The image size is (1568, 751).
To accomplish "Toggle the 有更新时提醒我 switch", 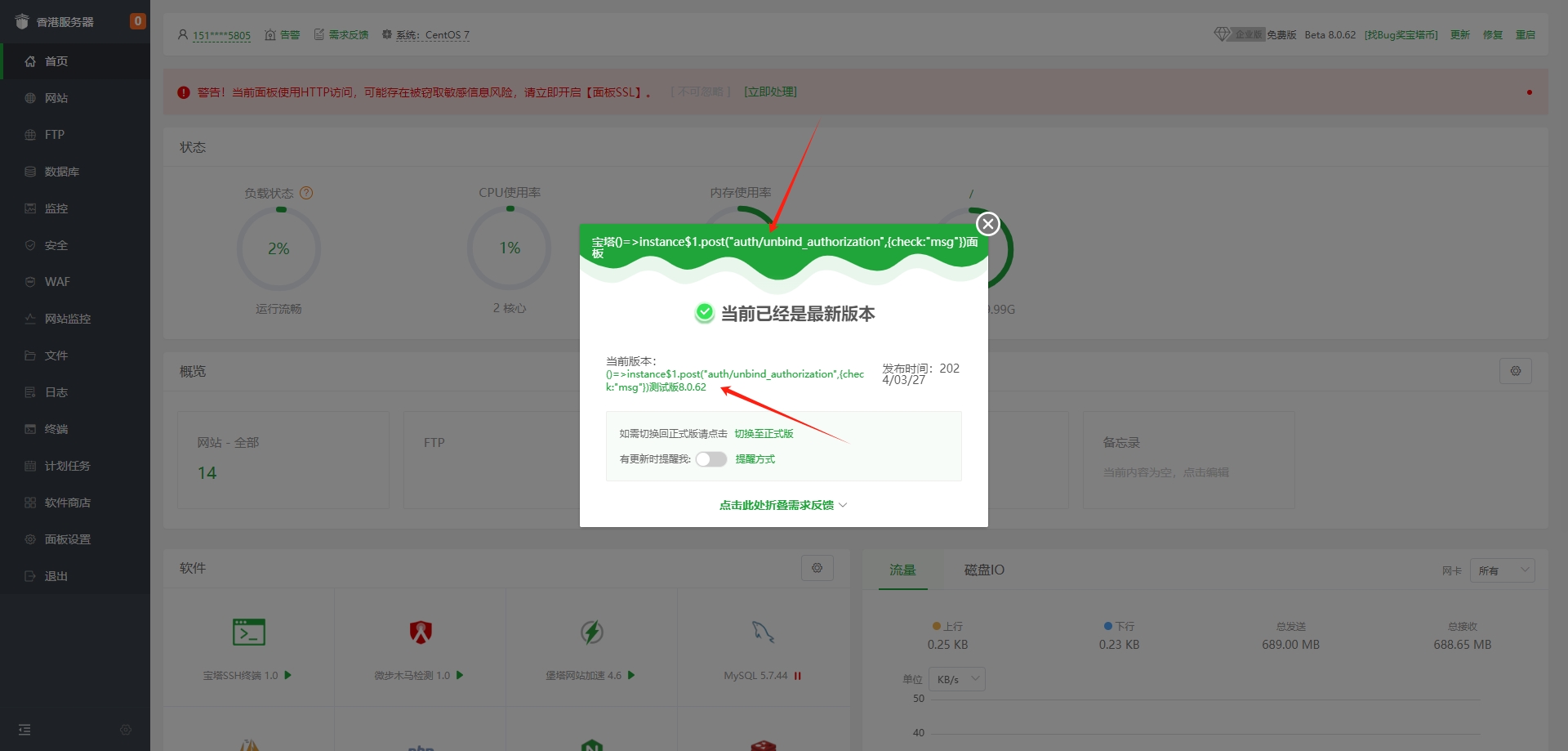I will (711, 459).
